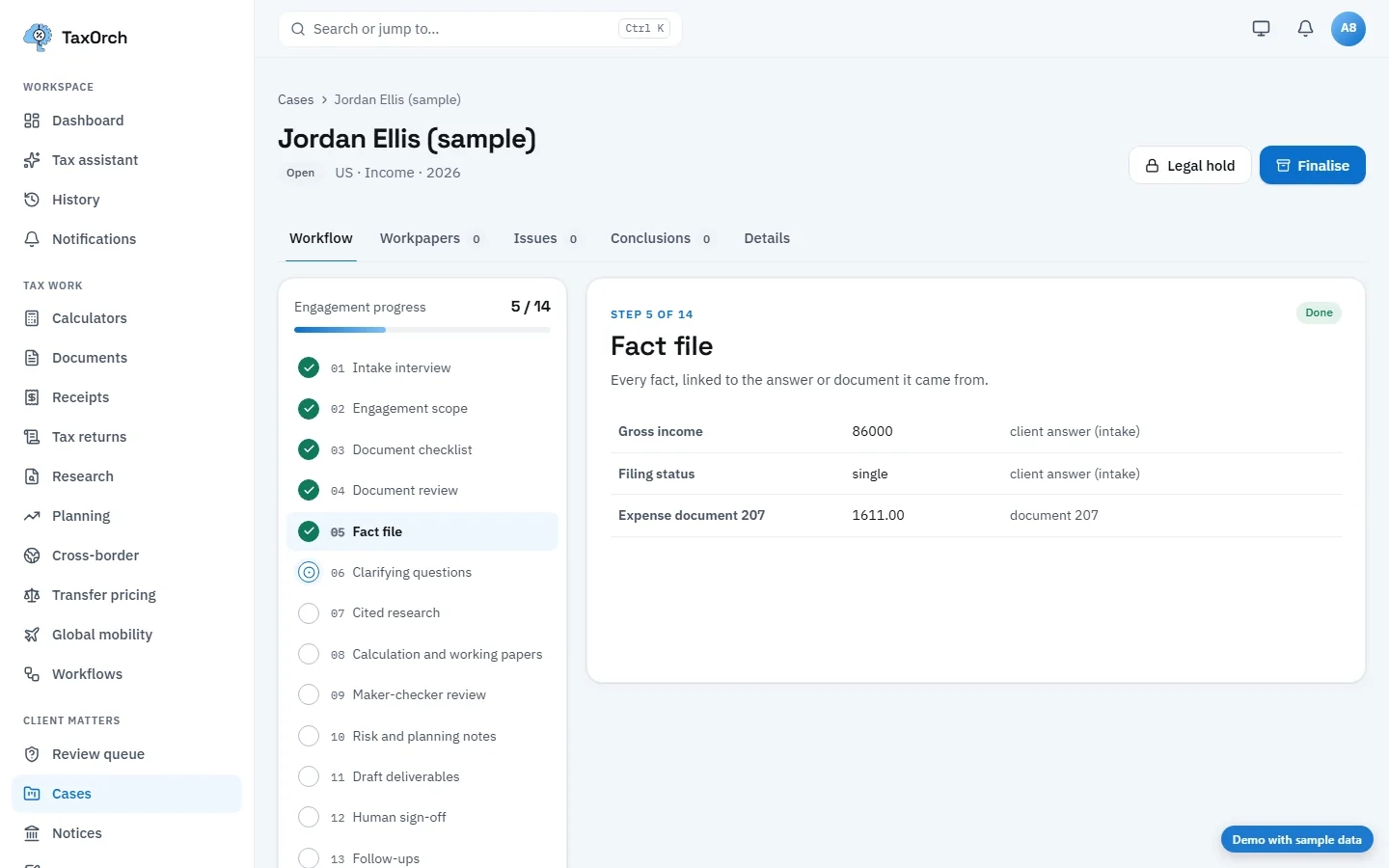Click the monitor display icon in header
The width and height of the screenshot is (1389, 868).
(x=1261, y=29)
